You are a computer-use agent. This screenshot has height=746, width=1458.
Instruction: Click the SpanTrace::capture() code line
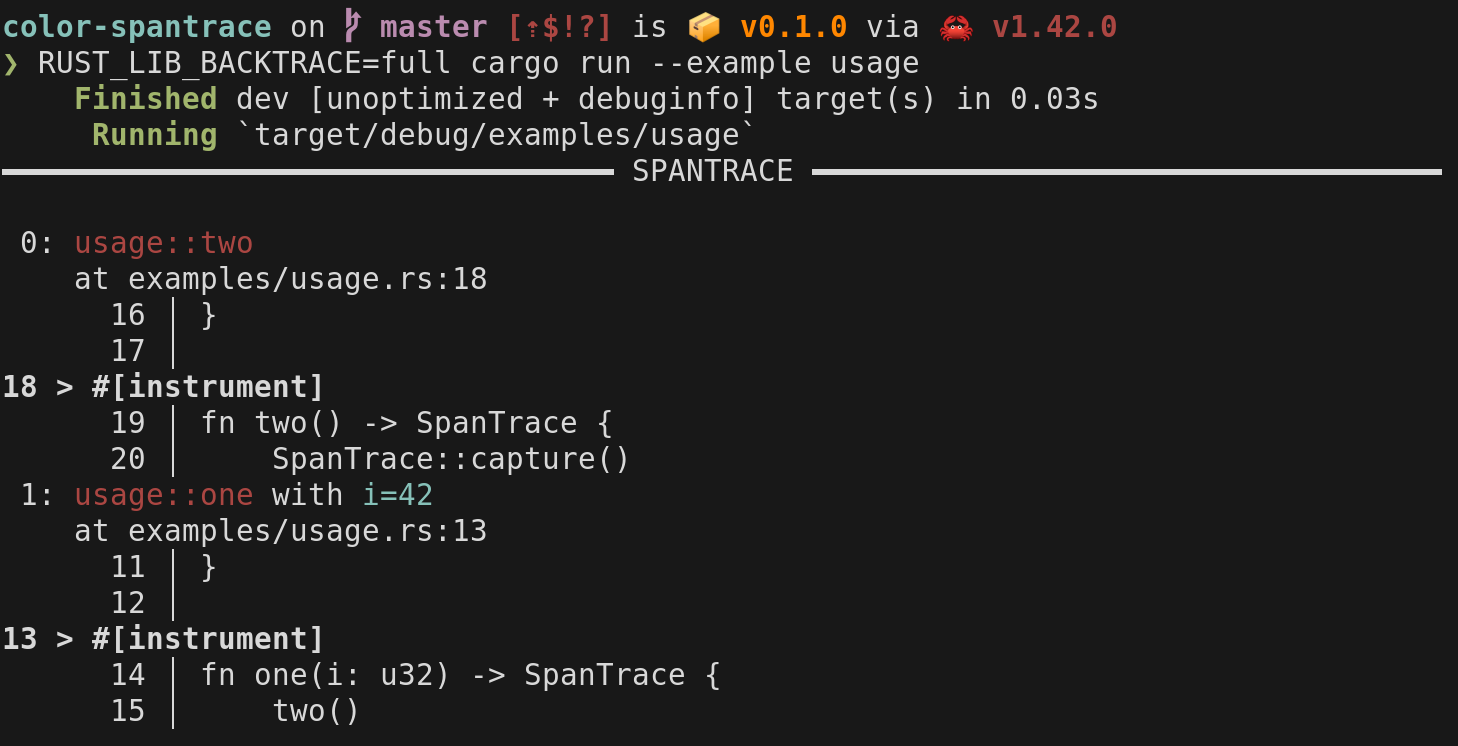point(452,459)
